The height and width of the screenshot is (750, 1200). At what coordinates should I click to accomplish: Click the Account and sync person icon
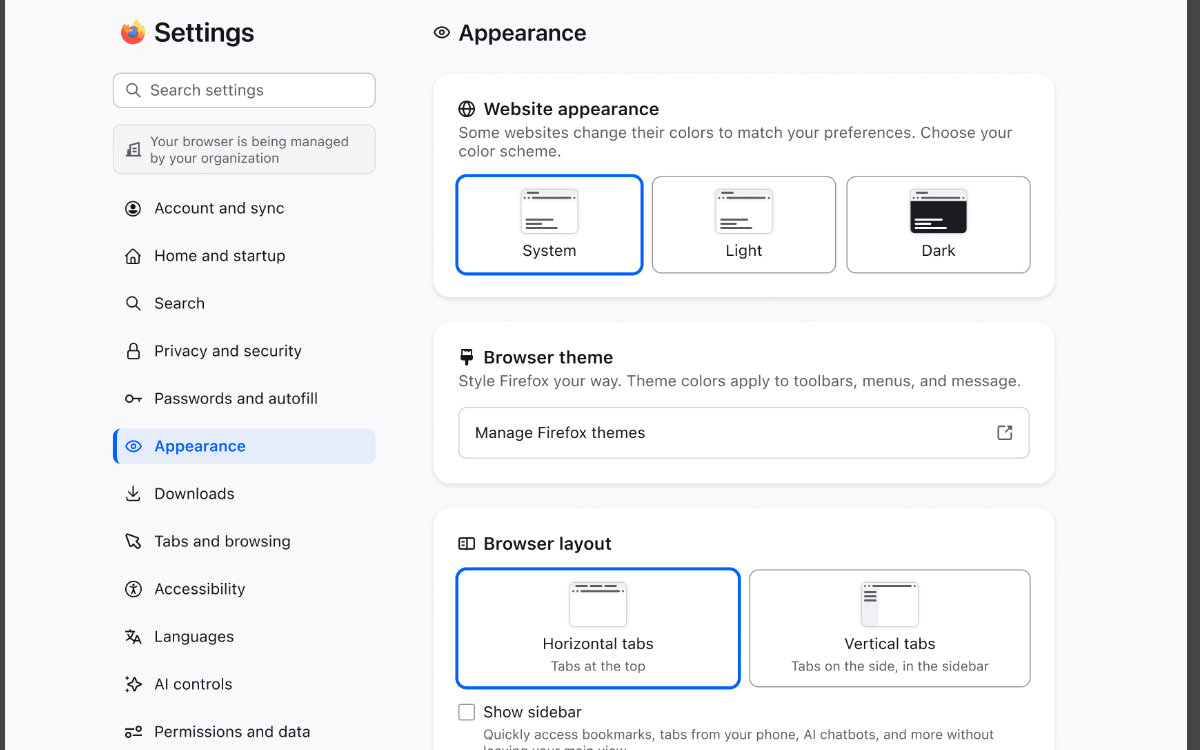pos(133,209)
